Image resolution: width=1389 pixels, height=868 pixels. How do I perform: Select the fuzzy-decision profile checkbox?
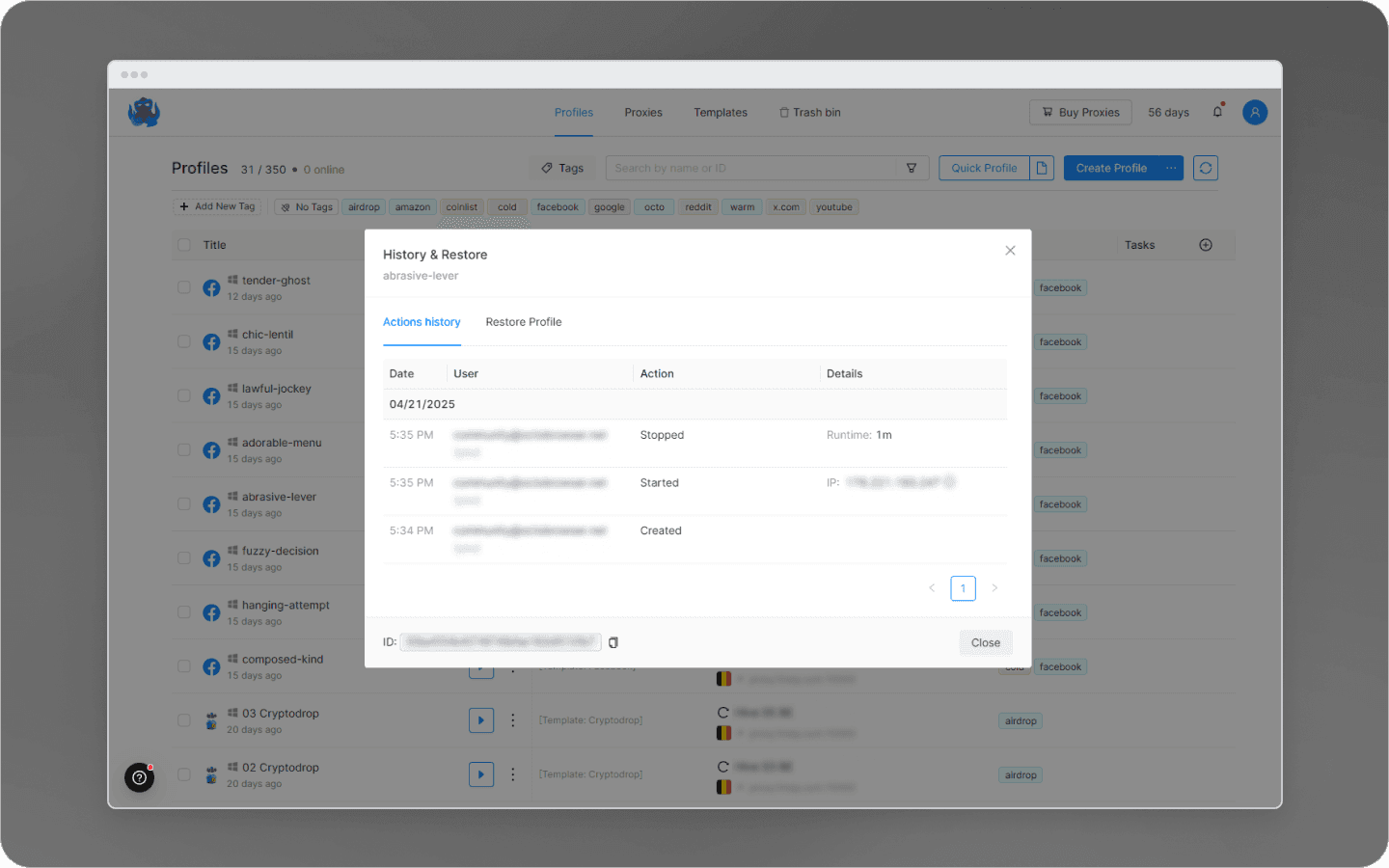(184, 557)
